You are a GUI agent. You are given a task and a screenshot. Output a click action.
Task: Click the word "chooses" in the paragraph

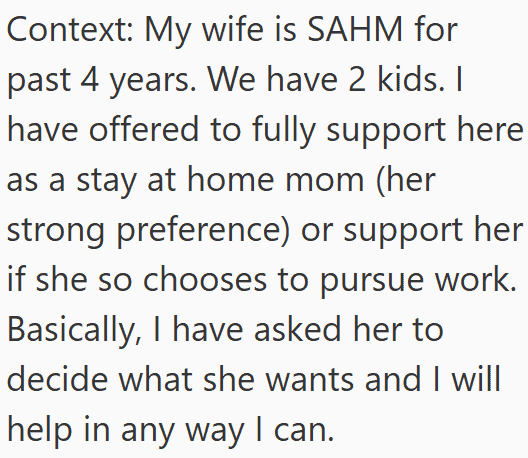(205, 280)
